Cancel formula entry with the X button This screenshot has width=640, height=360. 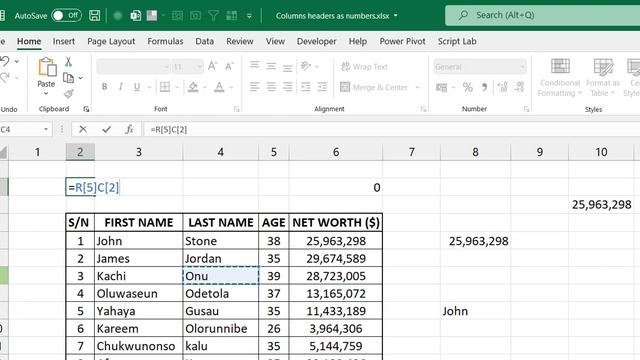coord(83,129)
